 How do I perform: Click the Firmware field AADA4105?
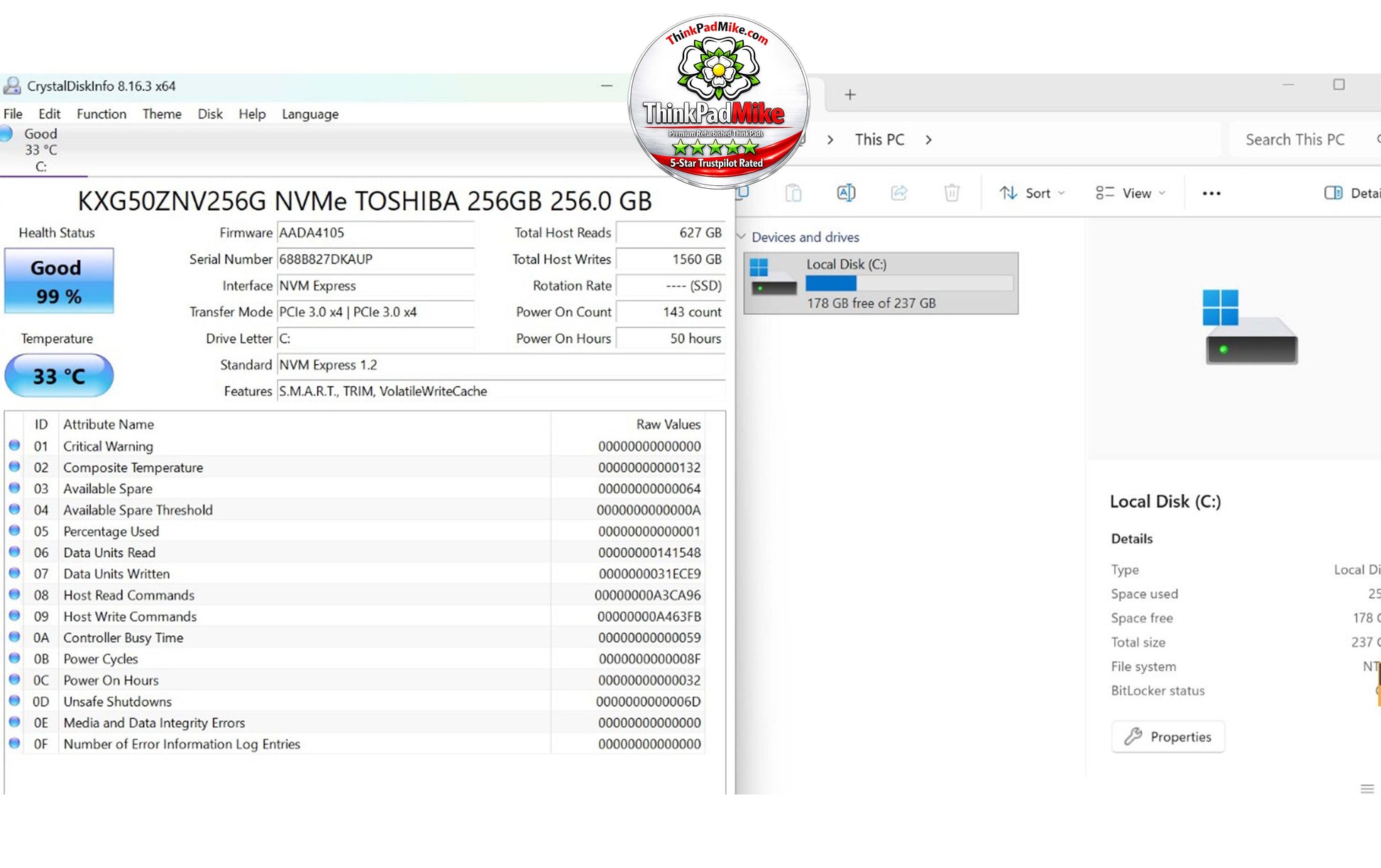[375, 233]
